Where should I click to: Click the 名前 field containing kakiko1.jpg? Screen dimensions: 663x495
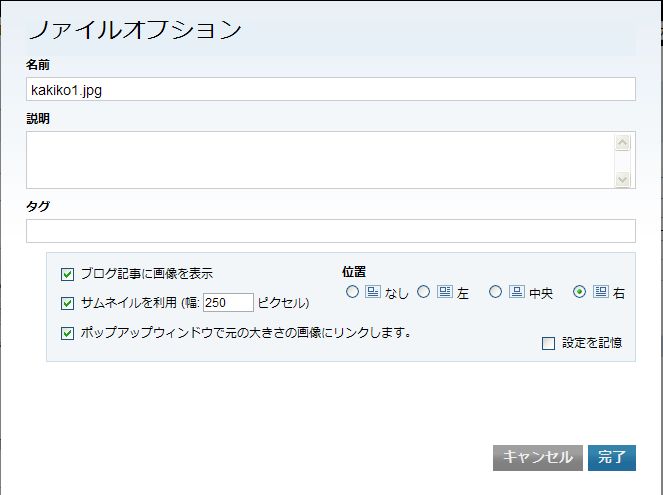tap(331, 89)
